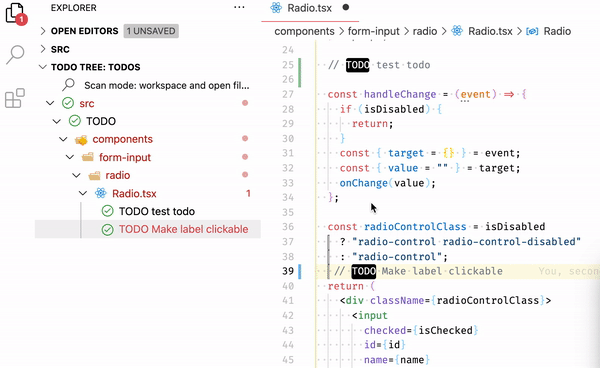Click the green check icon beside TODO folder
Viewport: 600px width, 368px height.
coord(75,121)
